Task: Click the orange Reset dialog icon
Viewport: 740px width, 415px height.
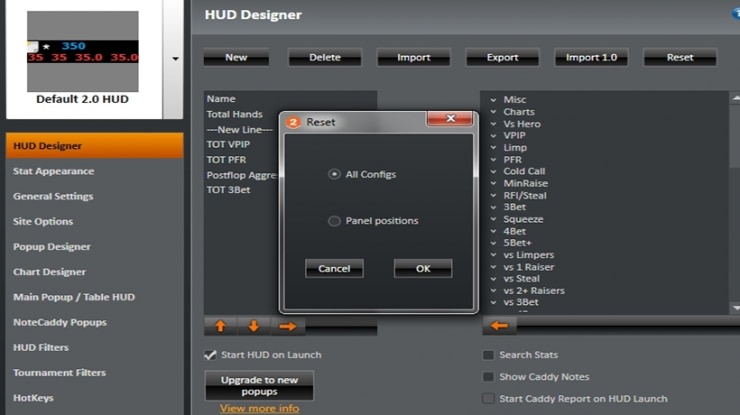Action: point(293,122)
